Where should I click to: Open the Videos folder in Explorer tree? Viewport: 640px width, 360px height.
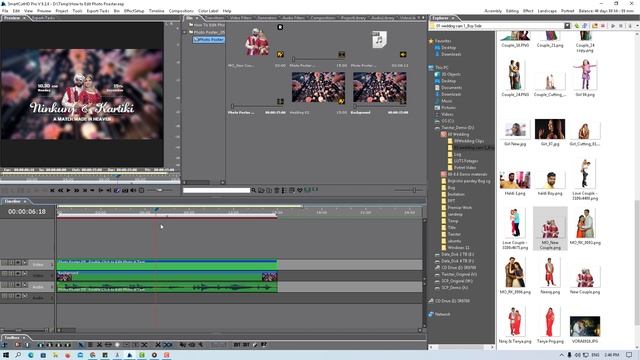click(x=447, y=114)
